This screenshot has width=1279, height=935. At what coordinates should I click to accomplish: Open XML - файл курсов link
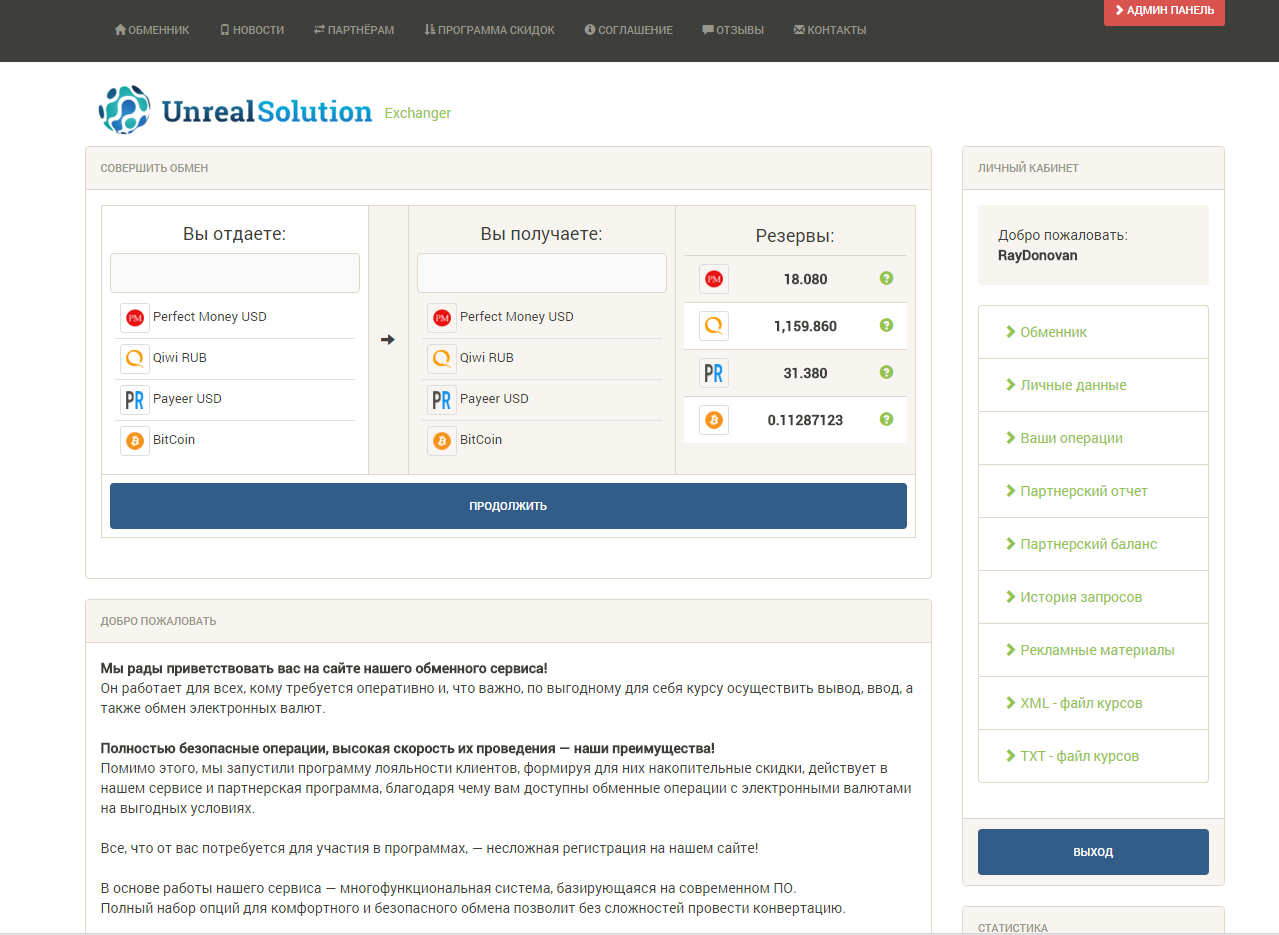tap(1081, 703)
